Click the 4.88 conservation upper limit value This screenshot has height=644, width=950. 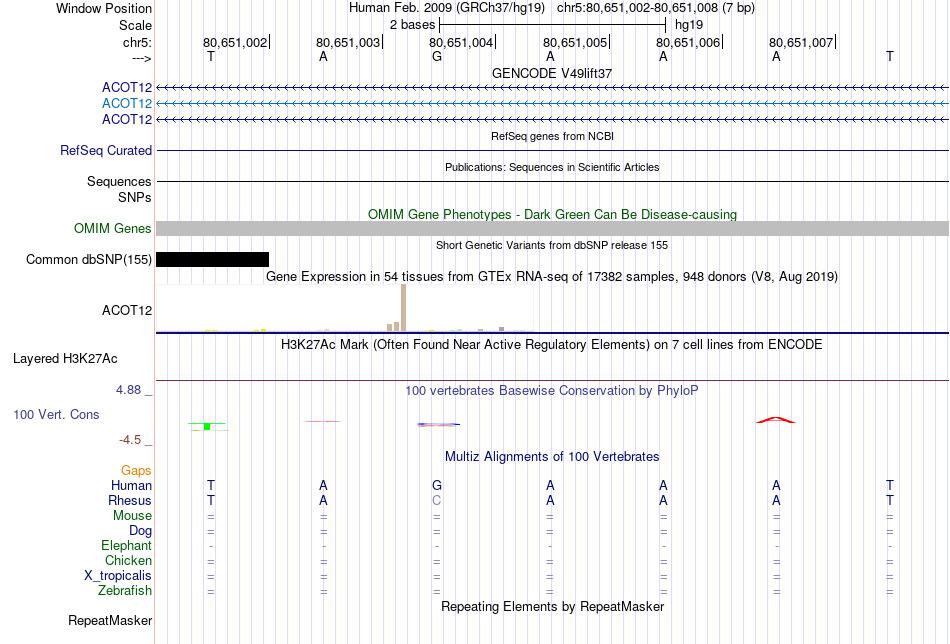pyautogui.click(x=128, y=390)
